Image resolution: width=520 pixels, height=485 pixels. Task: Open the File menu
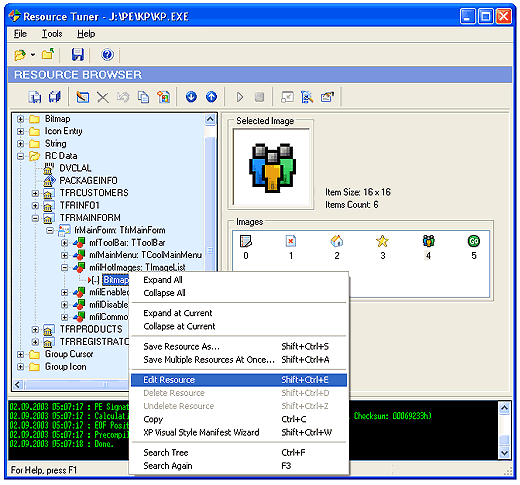(x=20, y=34)
